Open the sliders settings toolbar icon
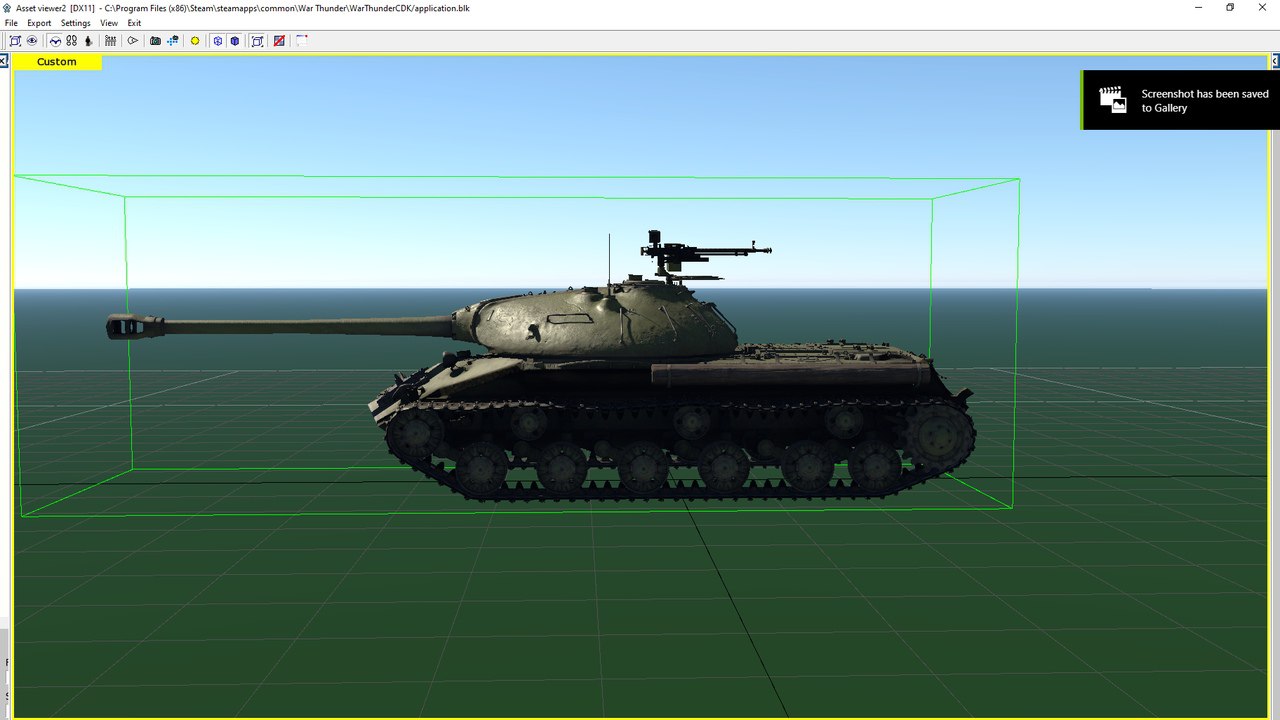1280x720 pixels. tap(110, 41)
